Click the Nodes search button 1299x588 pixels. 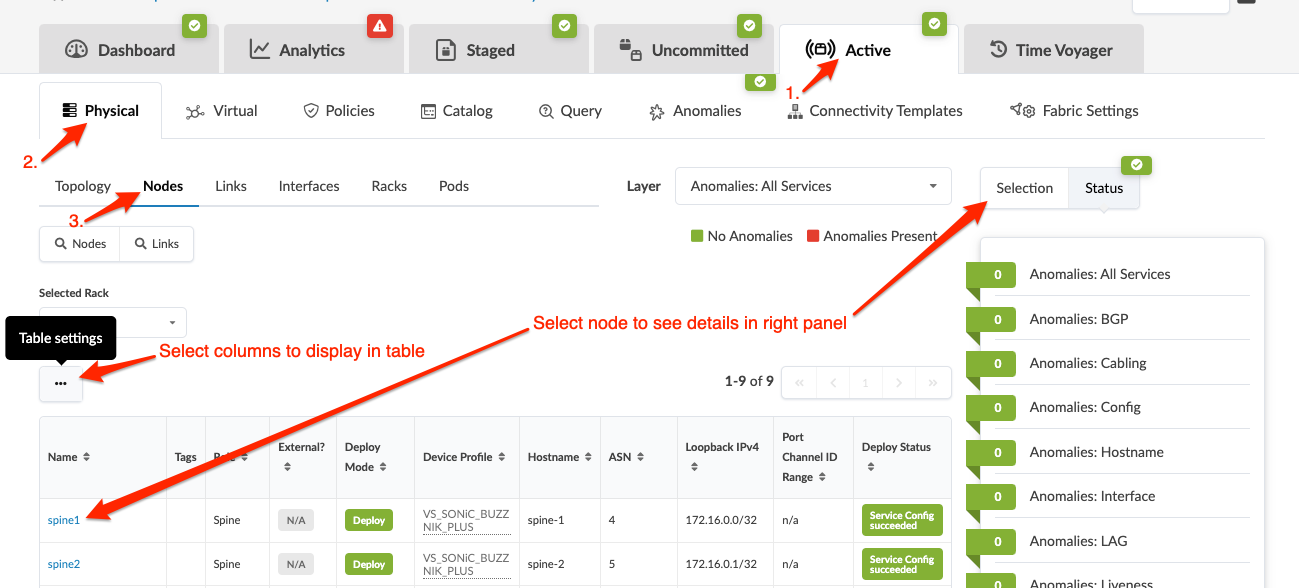pyautogui.click(x=80, y=244)
